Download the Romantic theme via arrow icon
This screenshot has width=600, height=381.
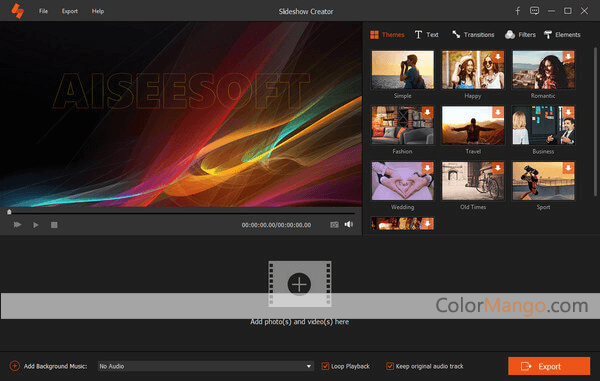pyautogui.click(x=568, y=57)
